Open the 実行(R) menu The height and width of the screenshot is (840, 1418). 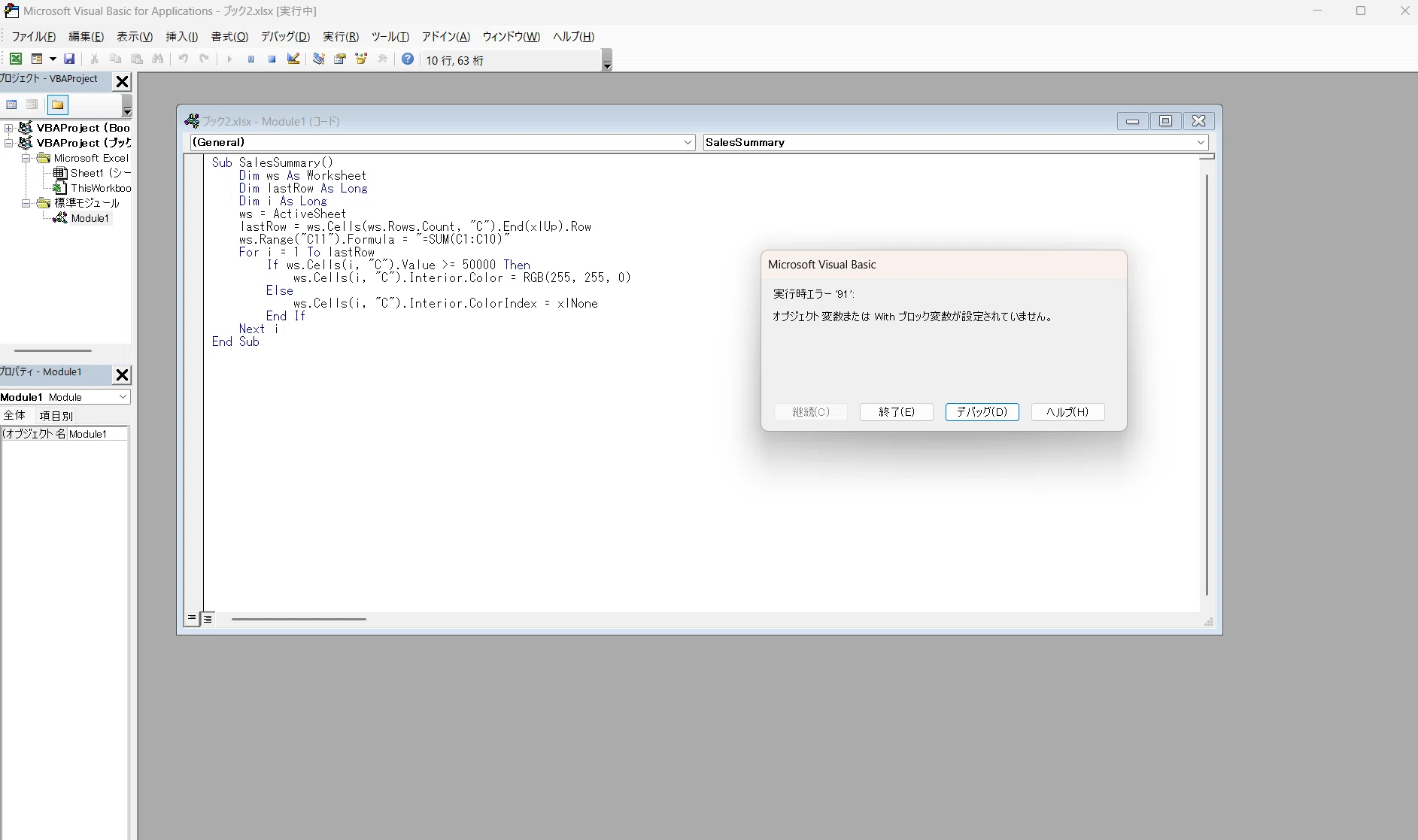tap(341, 37)
